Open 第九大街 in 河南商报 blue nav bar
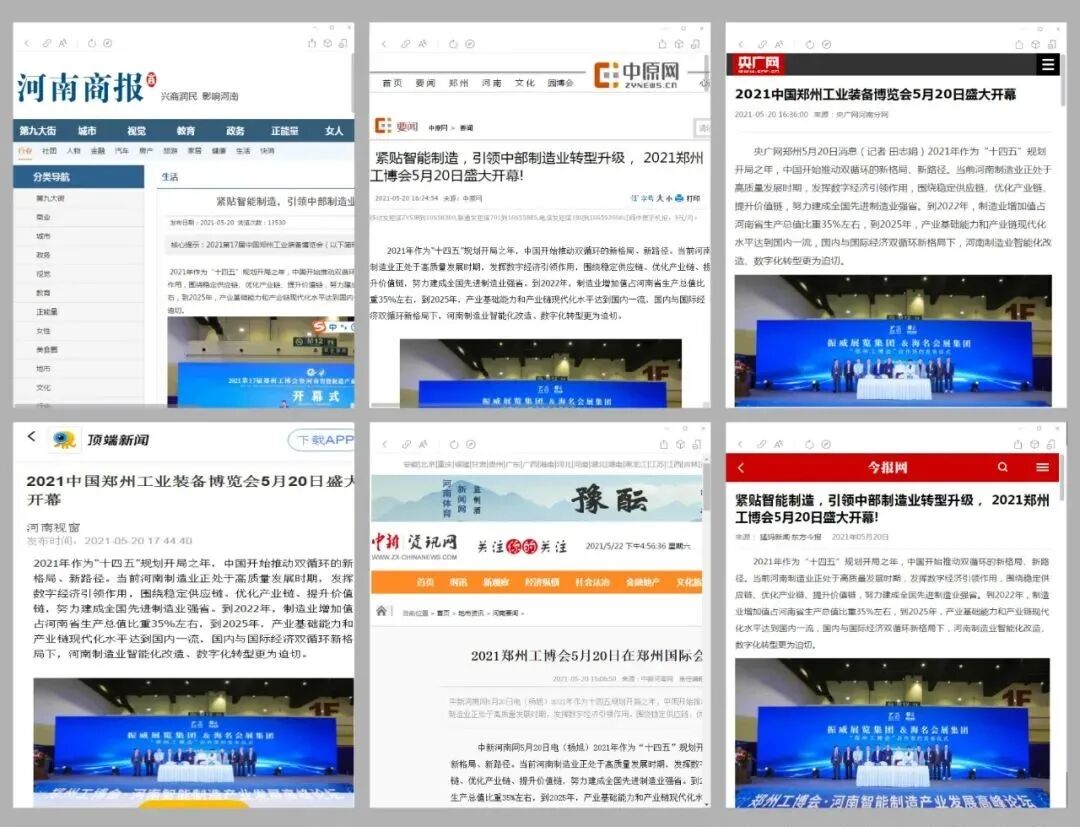1080x827 pixels. pyautogui.click(x=38, y=130)
